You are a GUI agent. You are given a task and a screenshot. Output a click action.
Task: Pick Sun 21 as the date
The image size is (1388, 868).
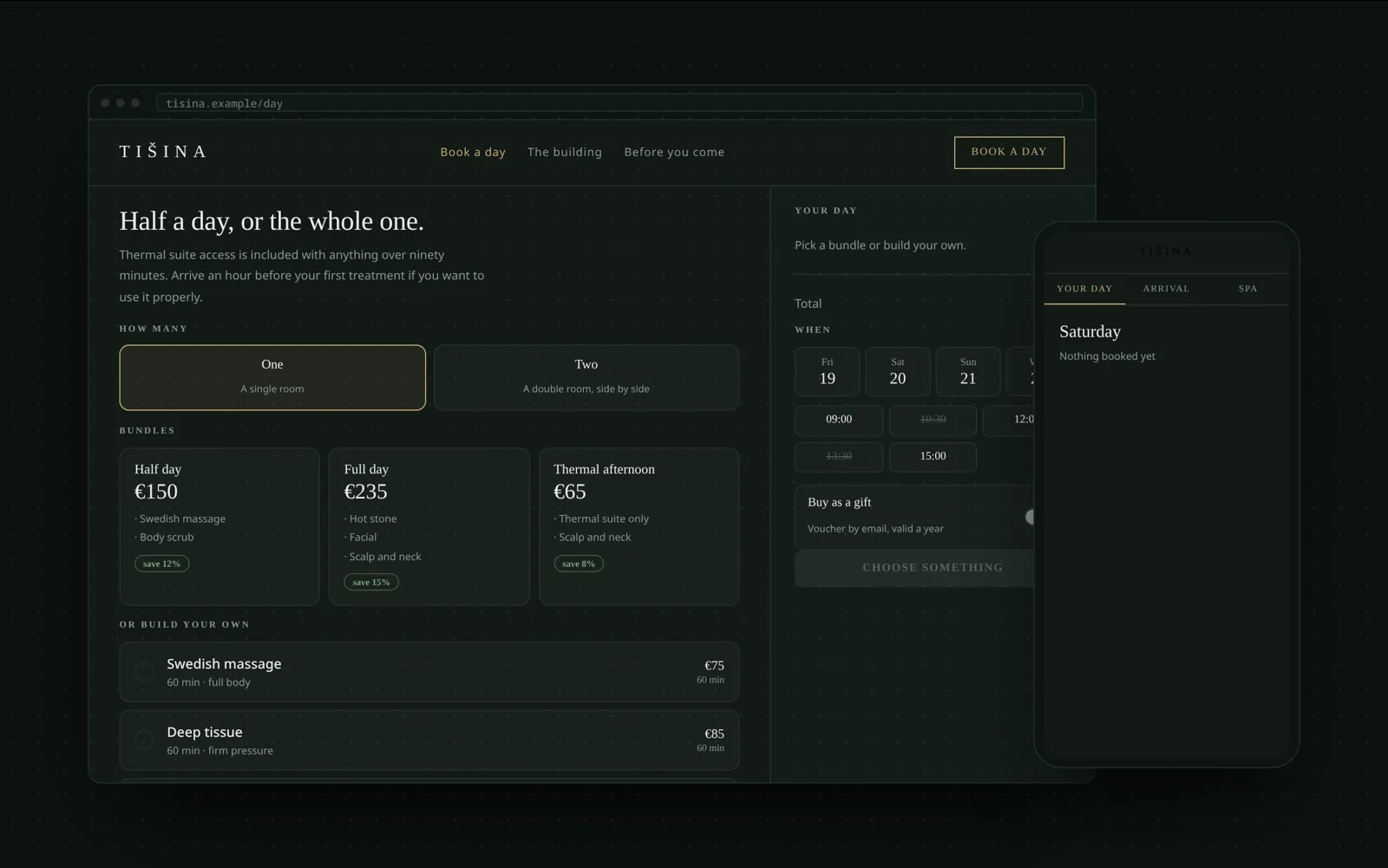click(968, 371)
